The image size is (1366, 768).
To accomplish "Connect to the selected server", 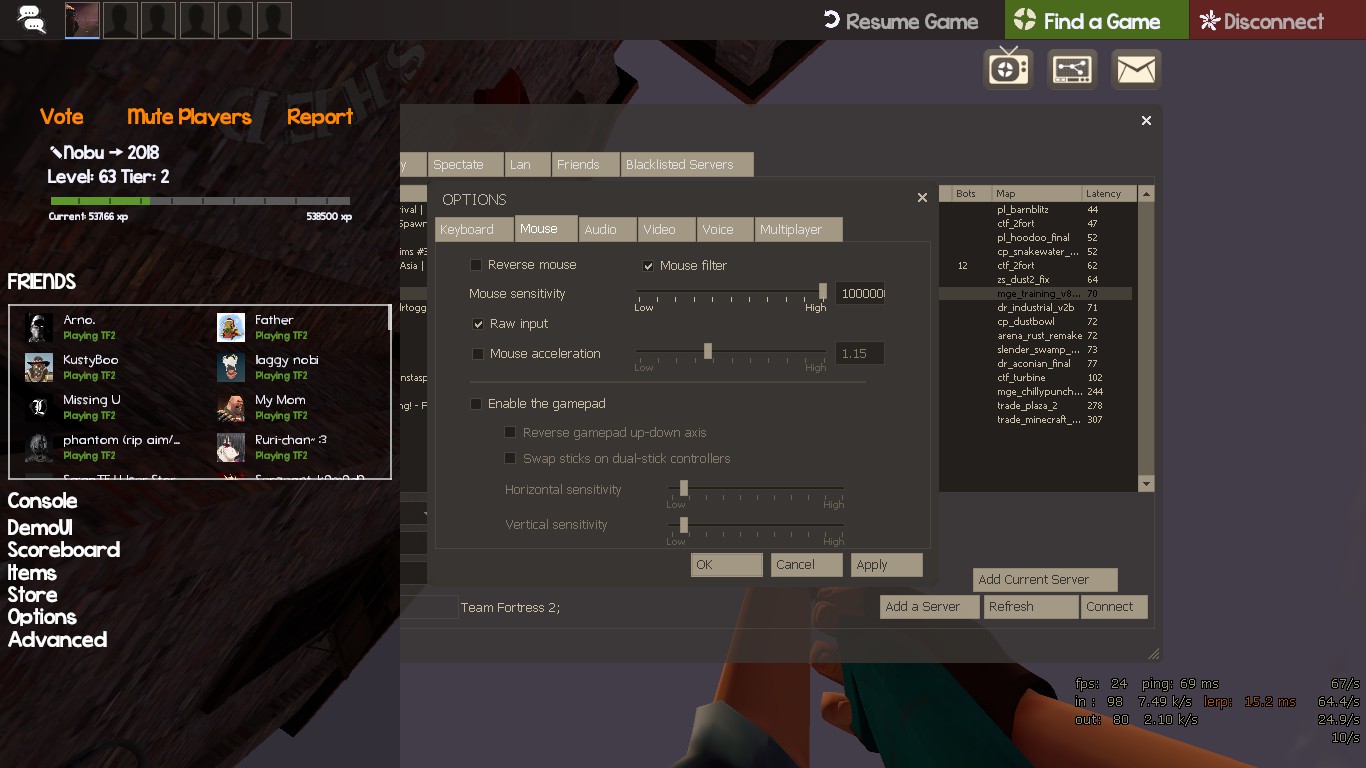I will click(1114, 607).
